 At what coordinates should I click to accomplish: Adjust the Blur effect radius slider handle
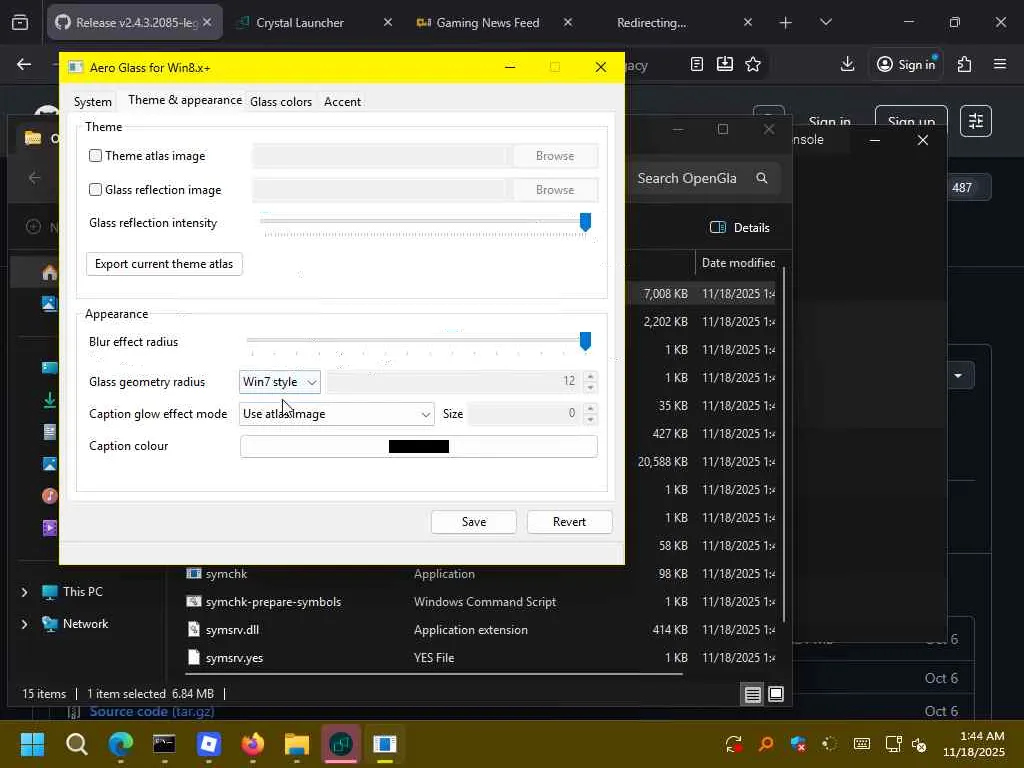pos(585,341)
